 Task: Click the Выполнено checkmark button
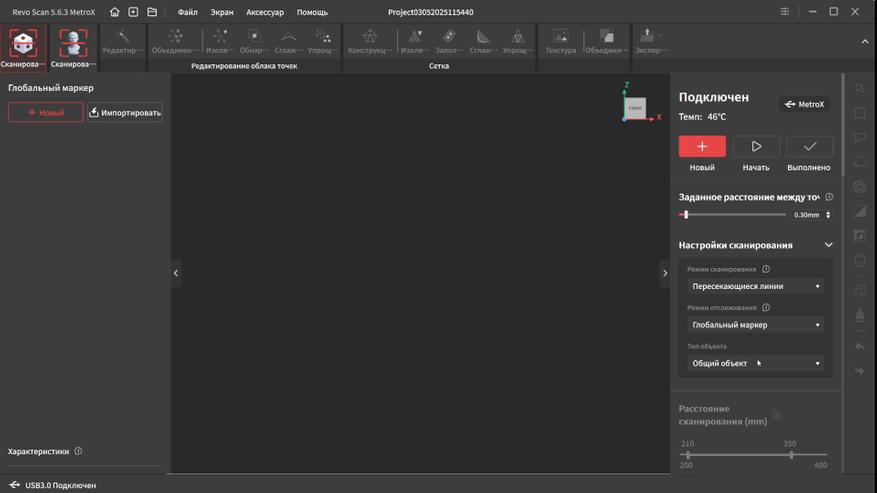809,147
